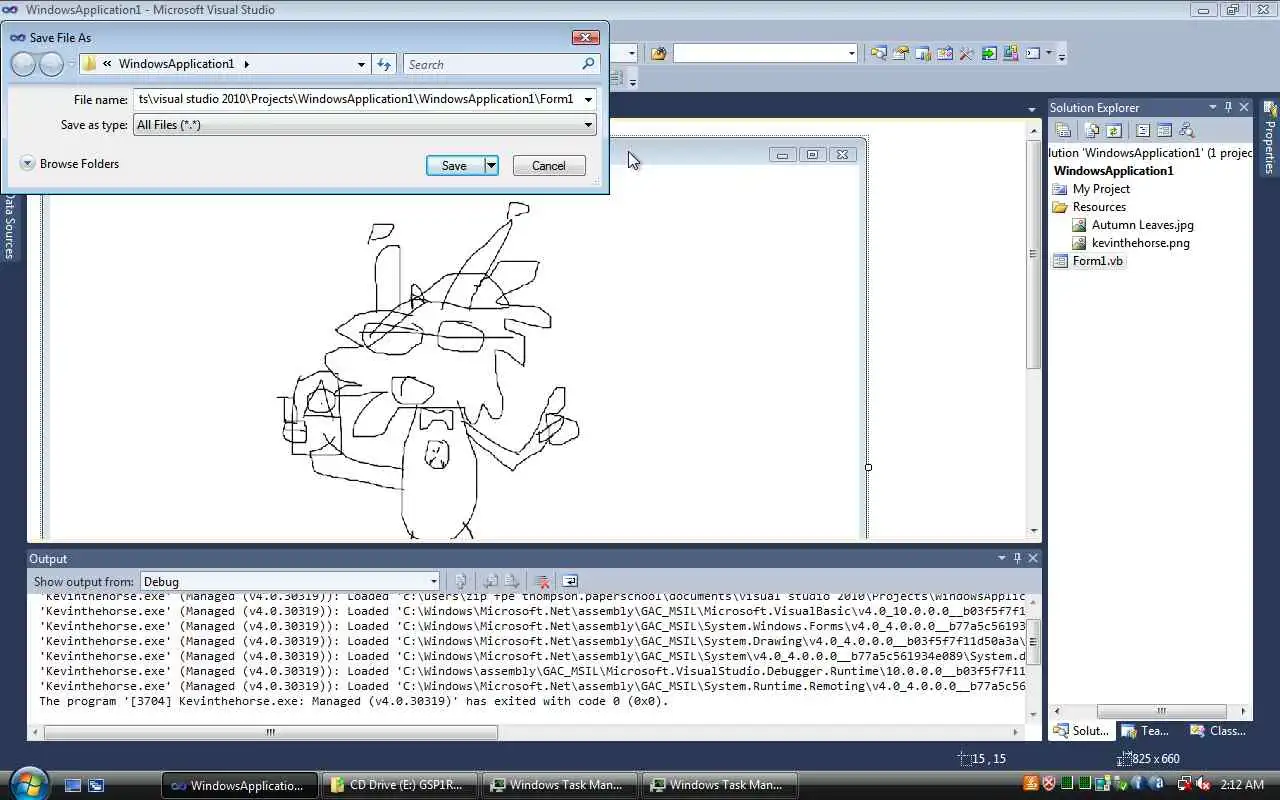Click the forward navigation arrow in save dialog
This screenshot has width=1280, height=800.
point(51,64)
